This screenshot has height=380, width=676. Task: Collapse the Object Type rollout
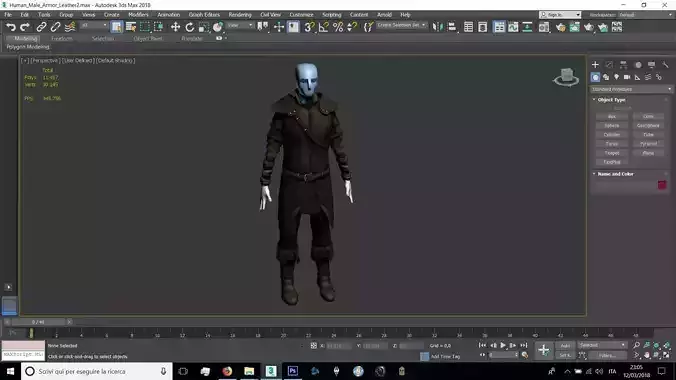[611, 100]
